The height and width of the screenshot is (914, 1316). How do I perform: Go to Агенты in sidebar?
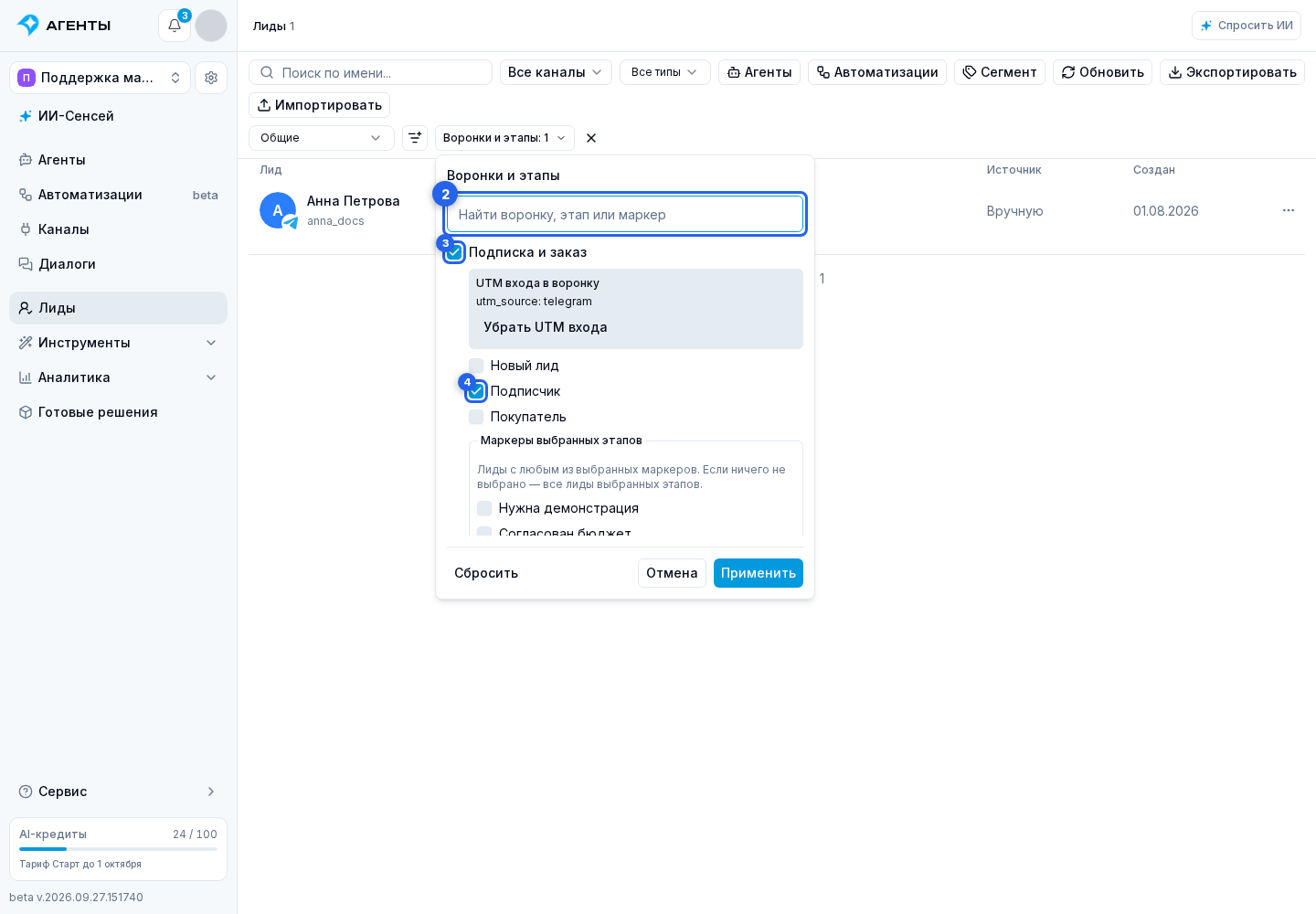tap(118, 160)
